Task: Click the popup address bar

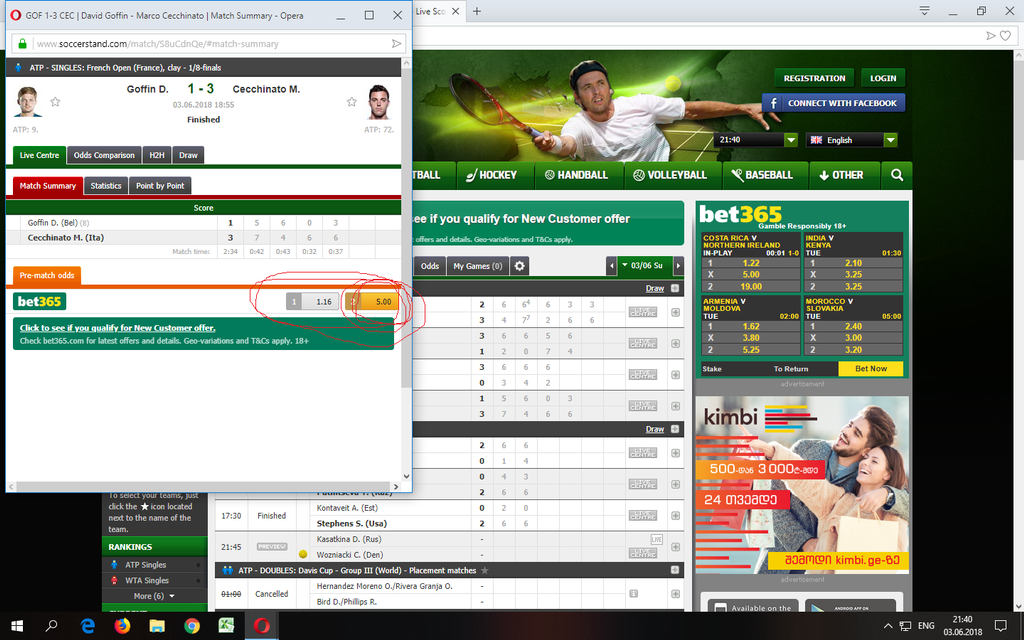Action: [209, 44]
